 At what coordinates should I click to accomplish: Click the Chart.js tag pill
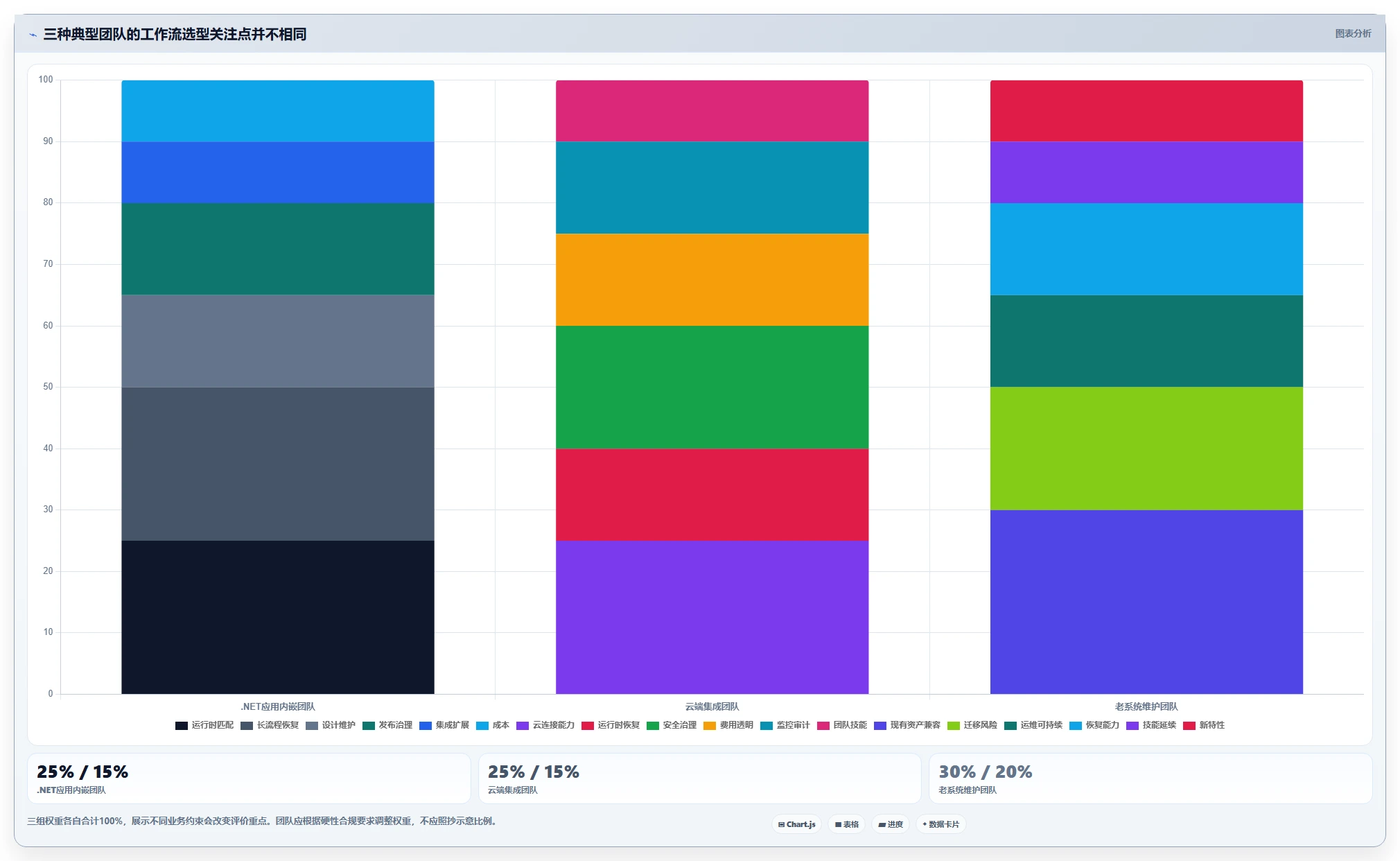click(797, 824)
